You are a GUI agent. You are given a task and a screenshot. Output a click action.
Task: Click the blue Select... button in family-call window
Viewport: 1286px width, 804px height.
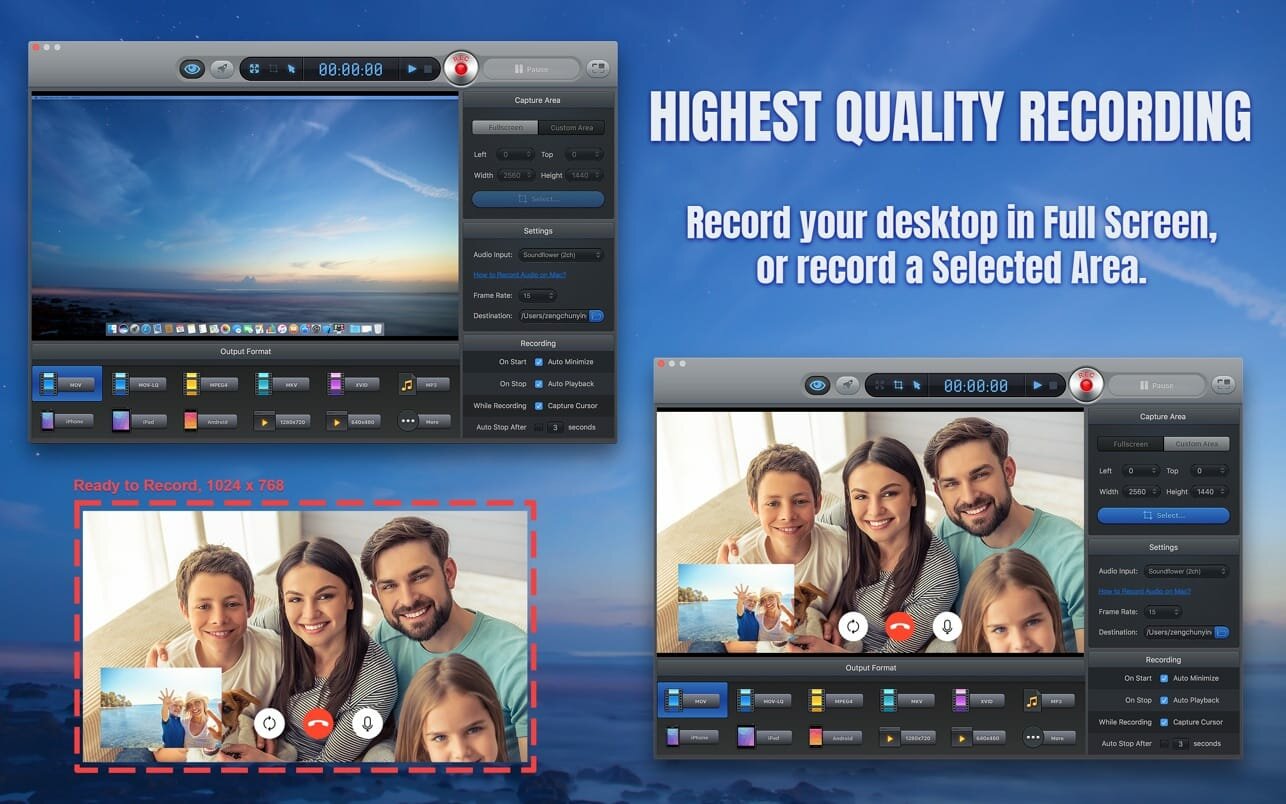[1163, 515]
